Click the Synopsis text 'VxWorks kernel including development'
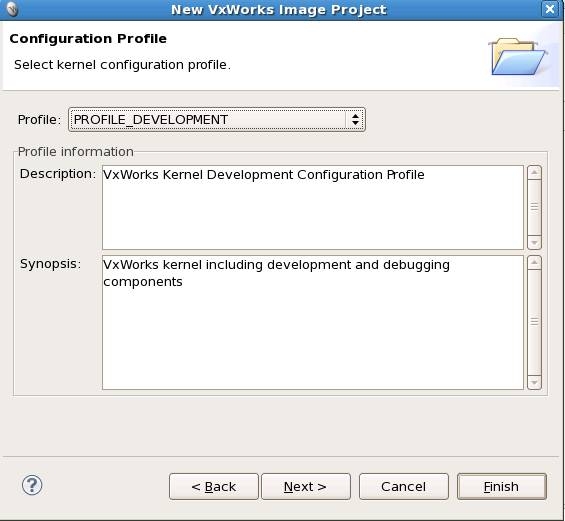 tap(227, 264)
